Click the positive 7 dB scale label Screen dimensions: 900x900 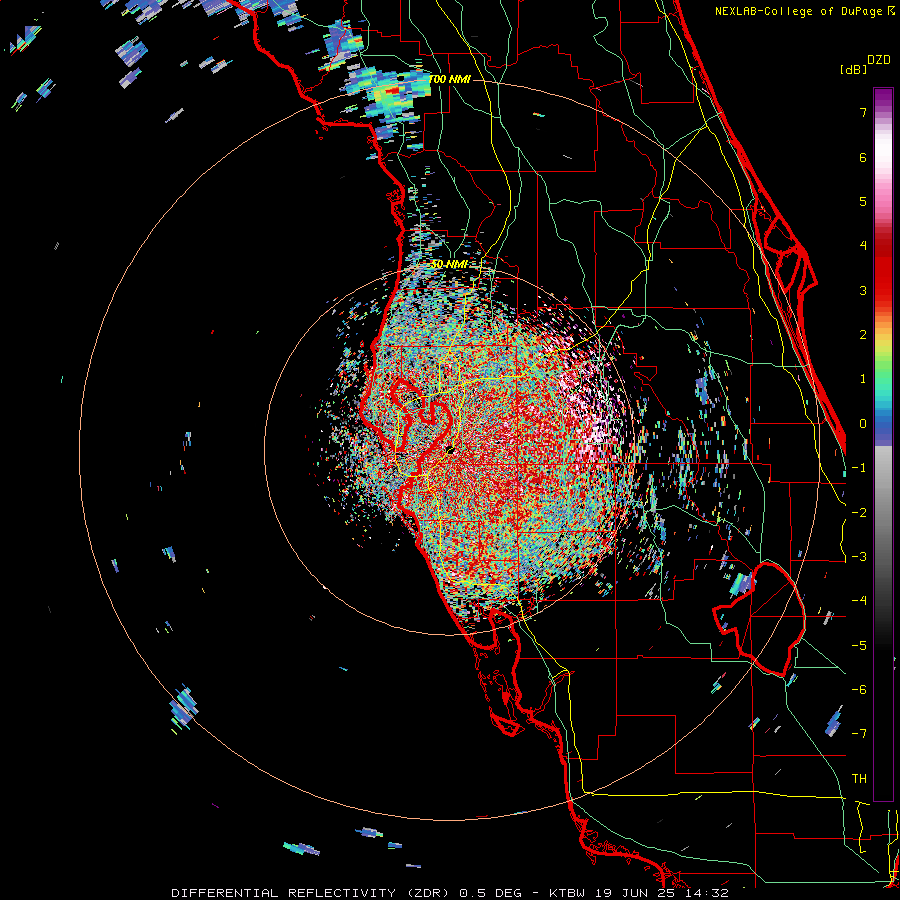click(863, 112)
